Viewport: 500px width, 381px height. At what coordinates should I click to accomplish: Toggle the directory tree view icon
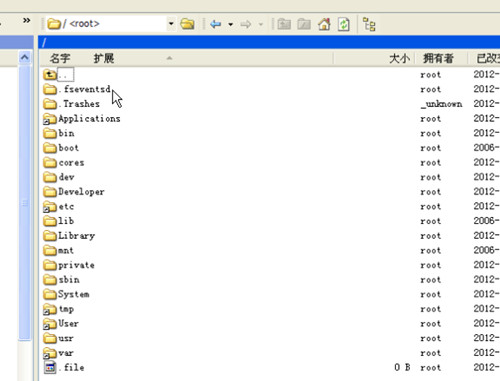(x=369, y=24)
